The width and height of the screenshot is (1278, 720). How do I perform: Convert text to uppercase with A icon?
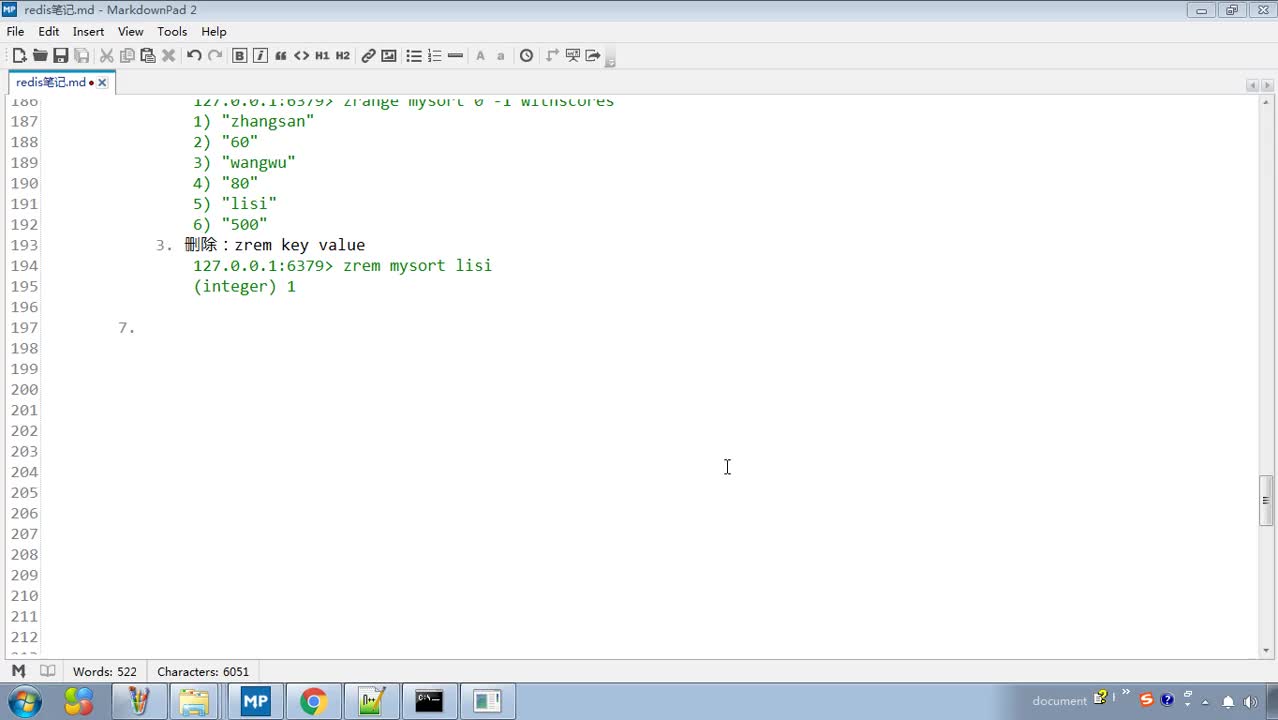(x=480, y=56)
